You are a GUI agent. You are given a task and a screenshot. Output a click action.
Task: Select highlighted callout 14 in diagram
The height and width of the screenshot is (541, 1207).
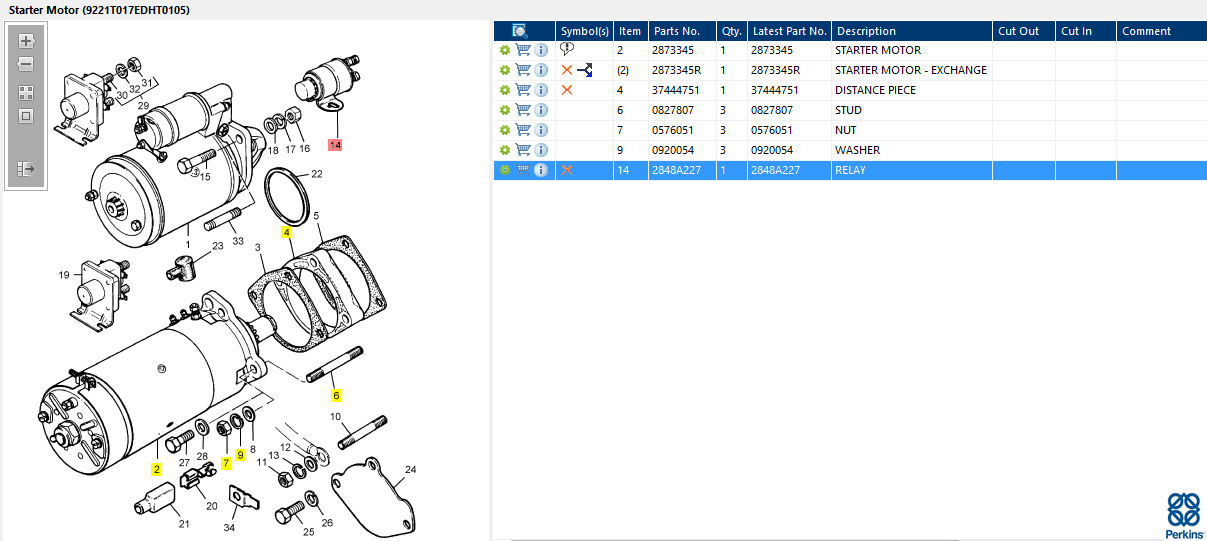tap(334, 146)
